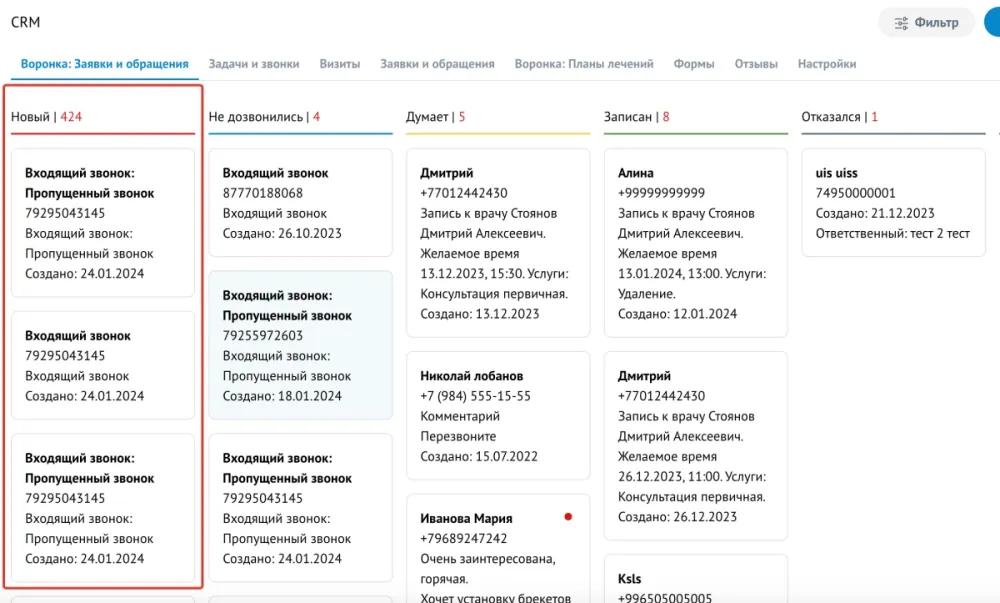
Task: Open first missed call card in Новый
Action: pyautogui.click(x=103, y=223)
